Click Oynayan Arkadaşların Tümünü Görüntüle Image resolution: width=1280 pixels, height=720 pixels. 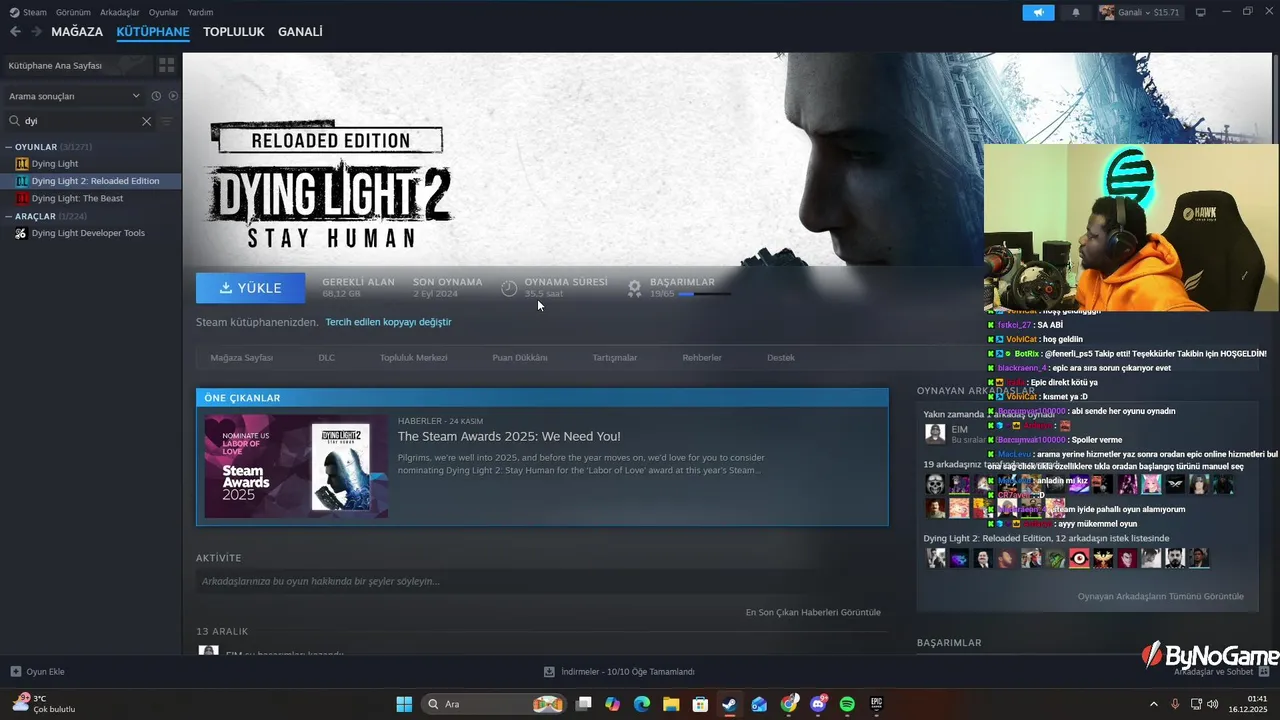tap(1160, 596)
